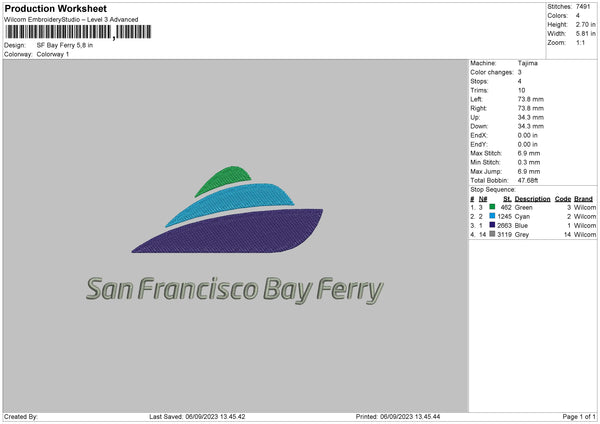
Task: Click the width value 5.81 in
Action: pyautogui.click(x=586, y=34)
